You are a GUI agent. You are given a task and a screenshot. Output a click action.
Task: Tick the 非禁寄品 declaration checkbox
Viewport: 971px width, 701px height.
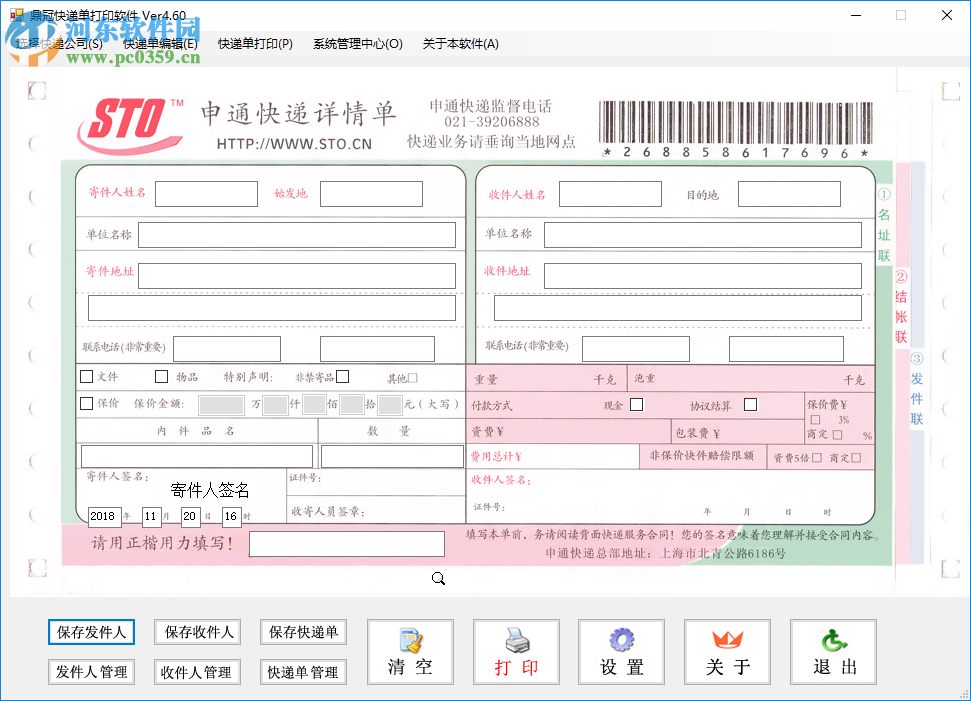341,376
